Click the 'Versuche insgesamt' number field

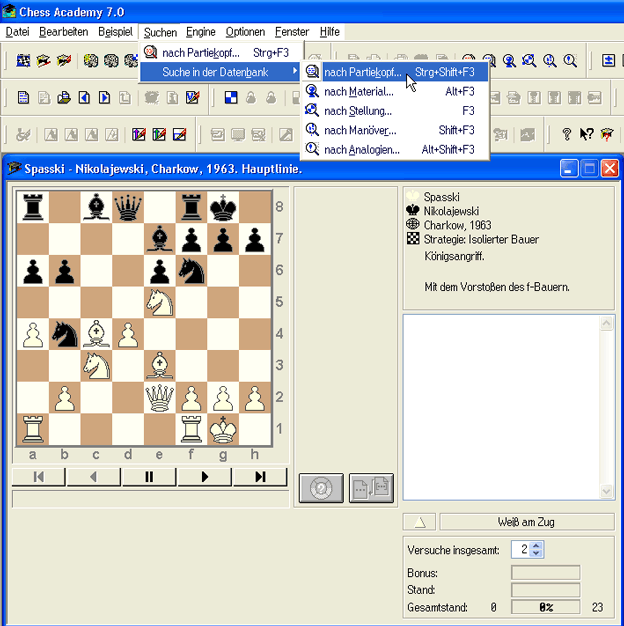click(521, 550)
